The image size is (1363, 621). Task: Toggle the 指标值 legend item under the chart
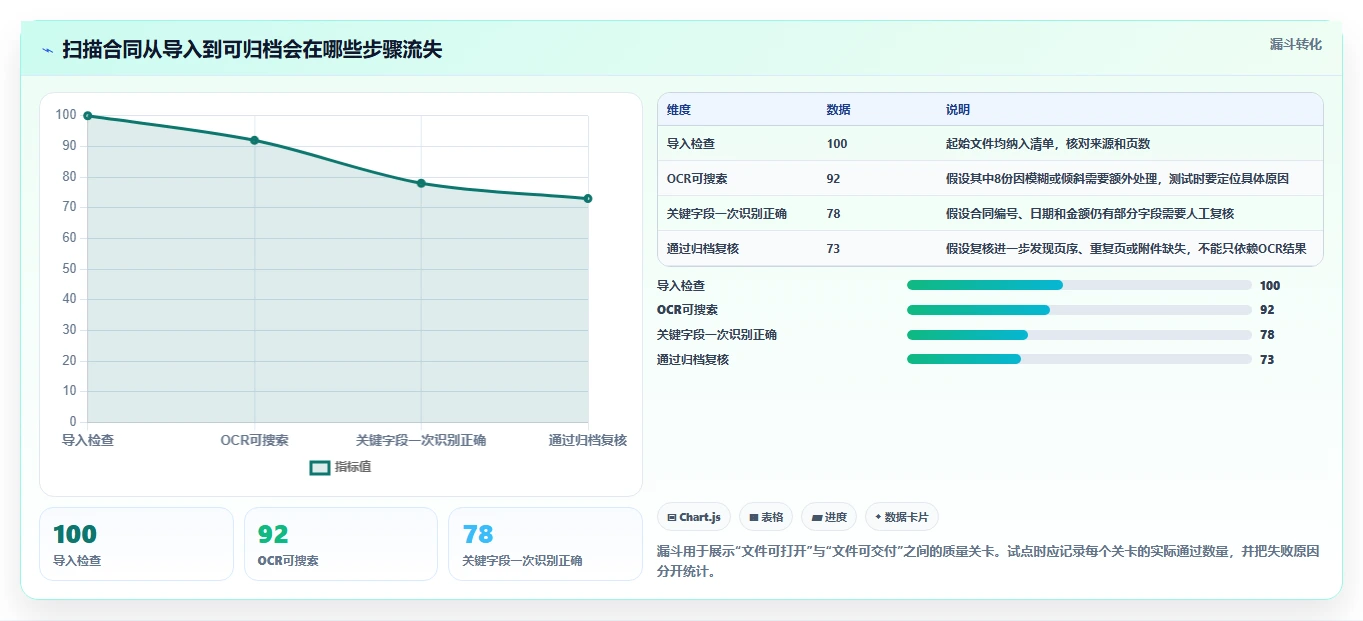coord(340,467)
